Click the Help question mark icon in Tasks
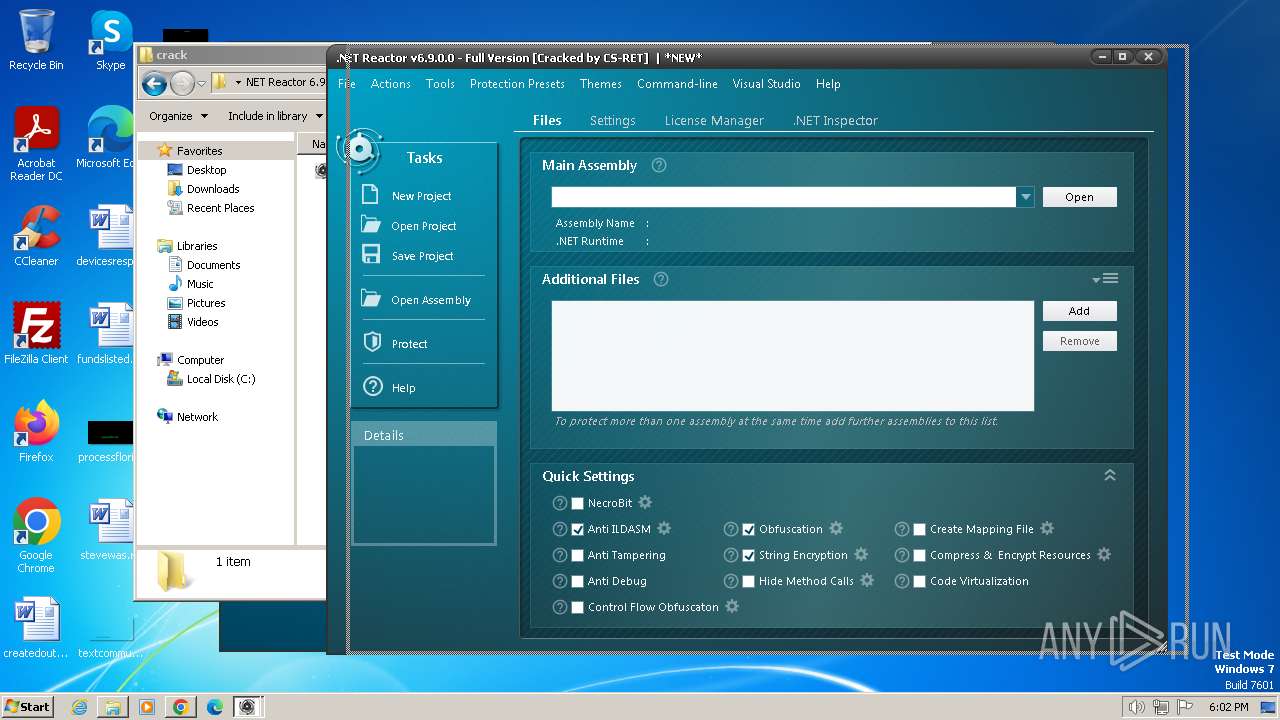This screenshot has height=720, width=1280. click(372, 386)
